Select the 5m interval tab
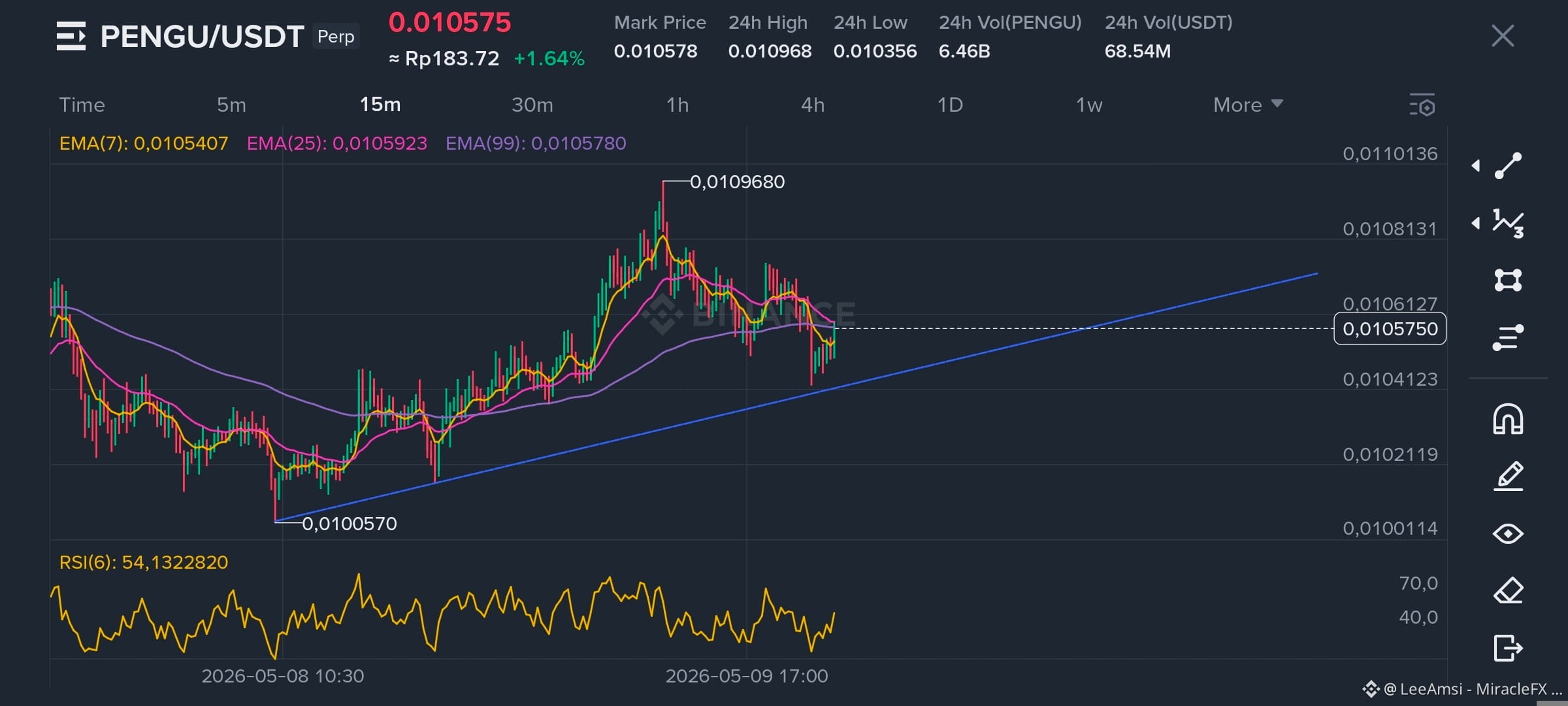The image size is (1568, 706). tap(231, 105)
